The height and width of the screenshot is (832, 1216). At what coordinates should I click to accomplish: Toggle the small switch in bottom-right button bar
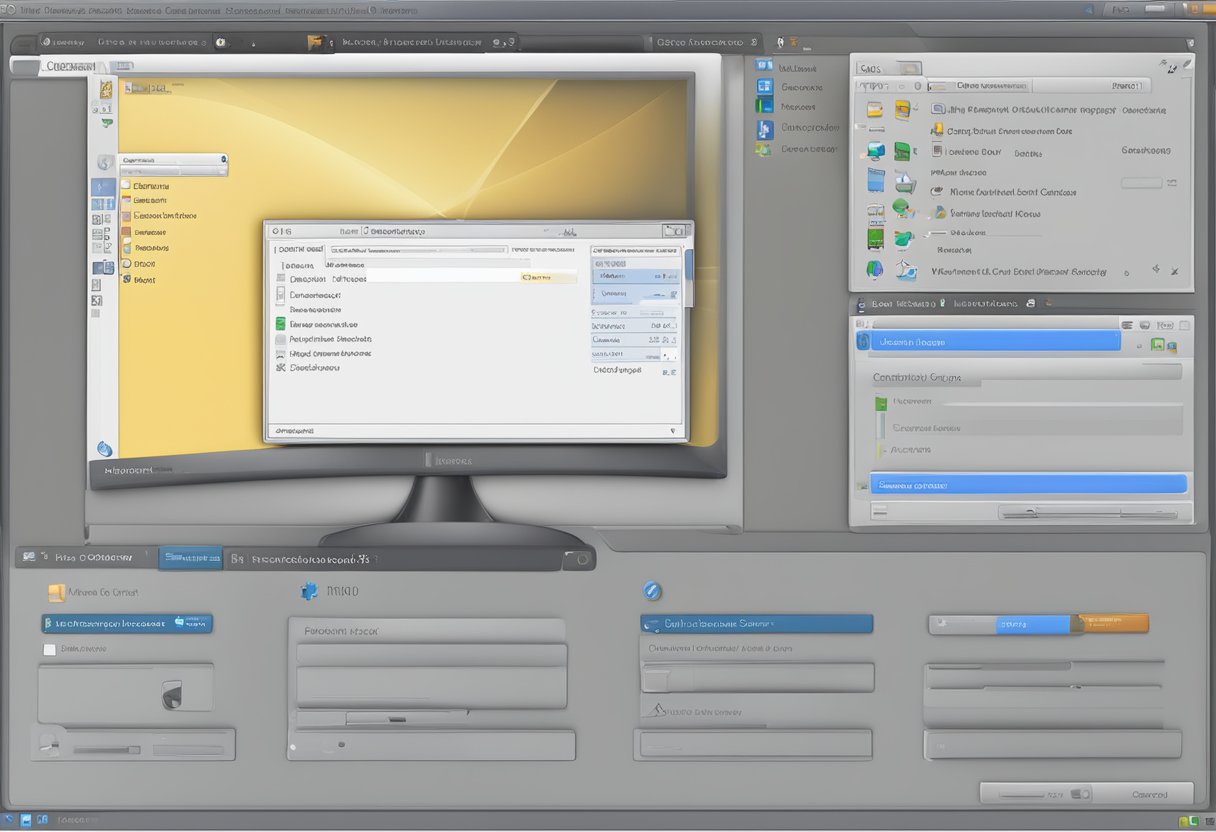1079,794
